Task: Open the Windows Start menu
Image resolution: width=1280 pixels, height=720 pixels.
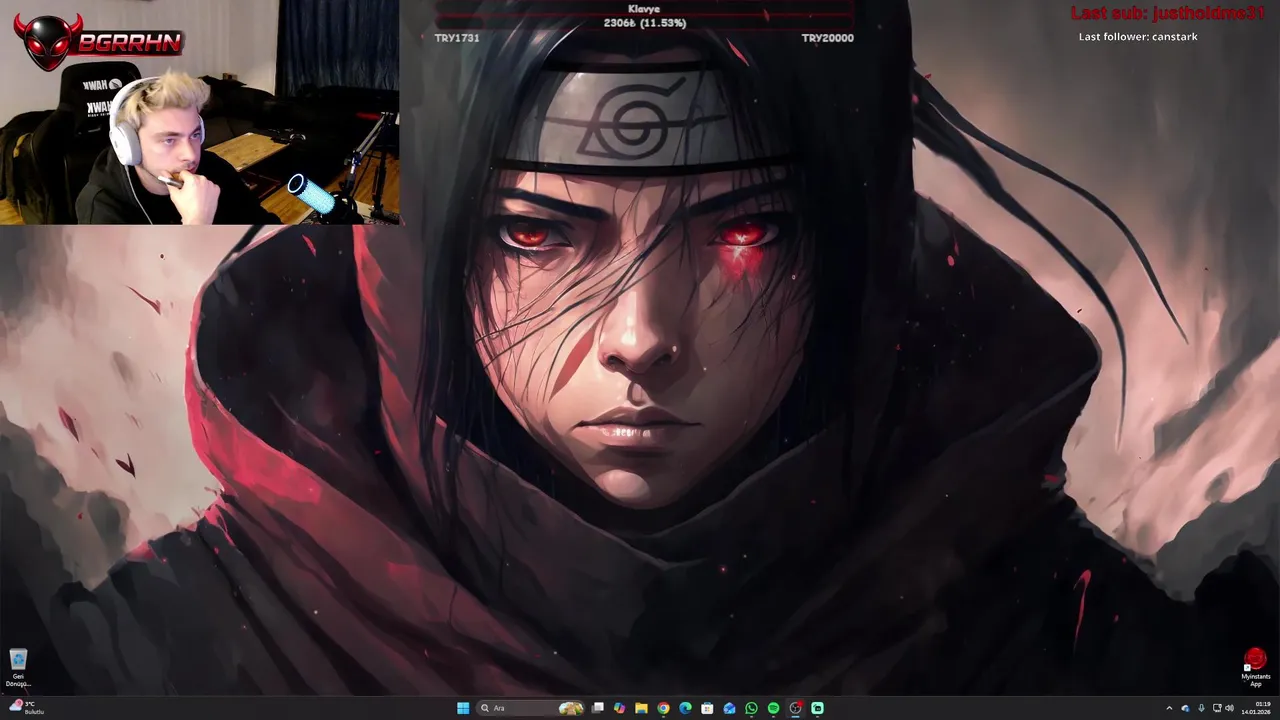Action: click(463, 708)
